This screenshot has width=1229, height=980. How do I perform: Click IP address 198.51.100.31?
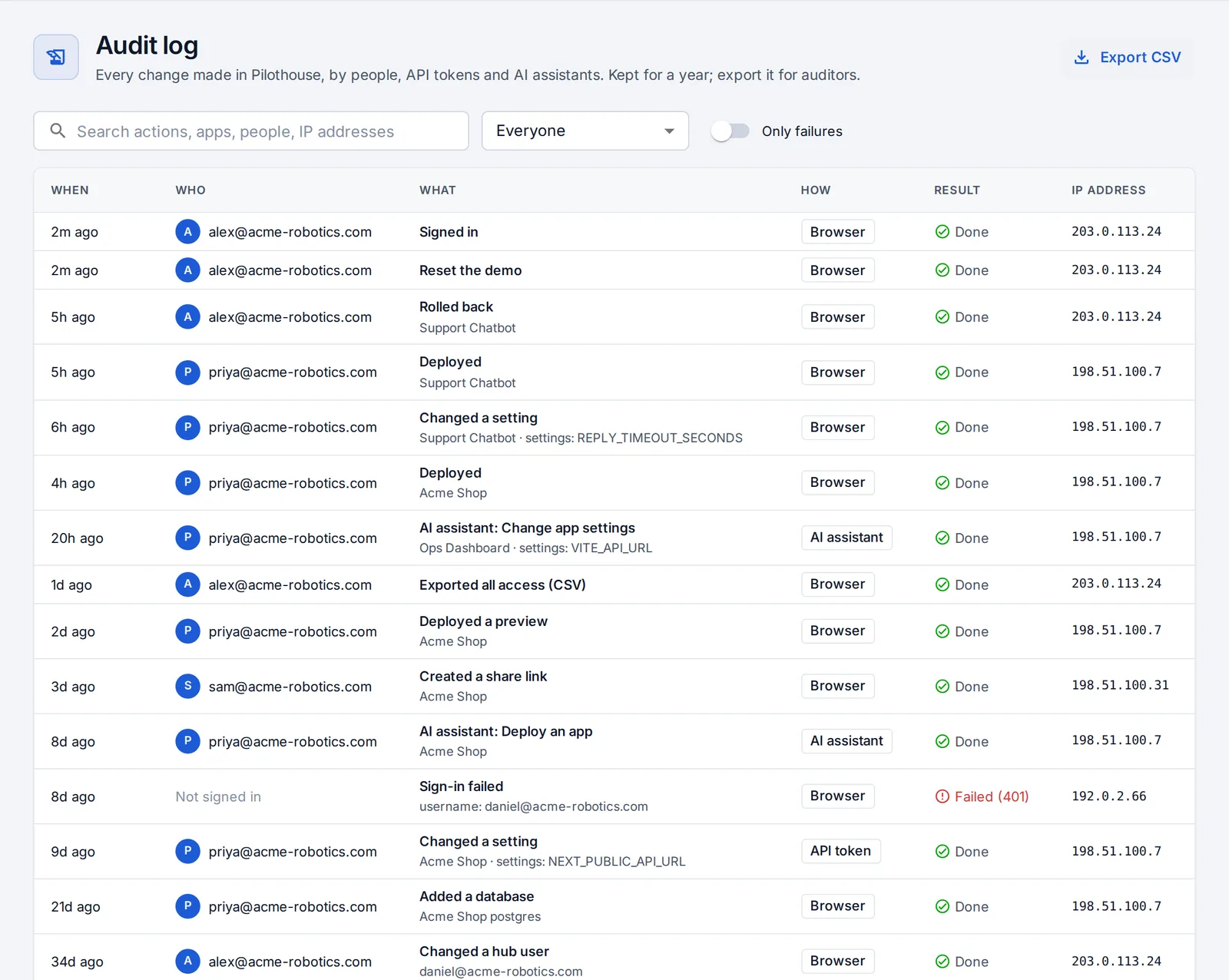[x=1120, y=686]
